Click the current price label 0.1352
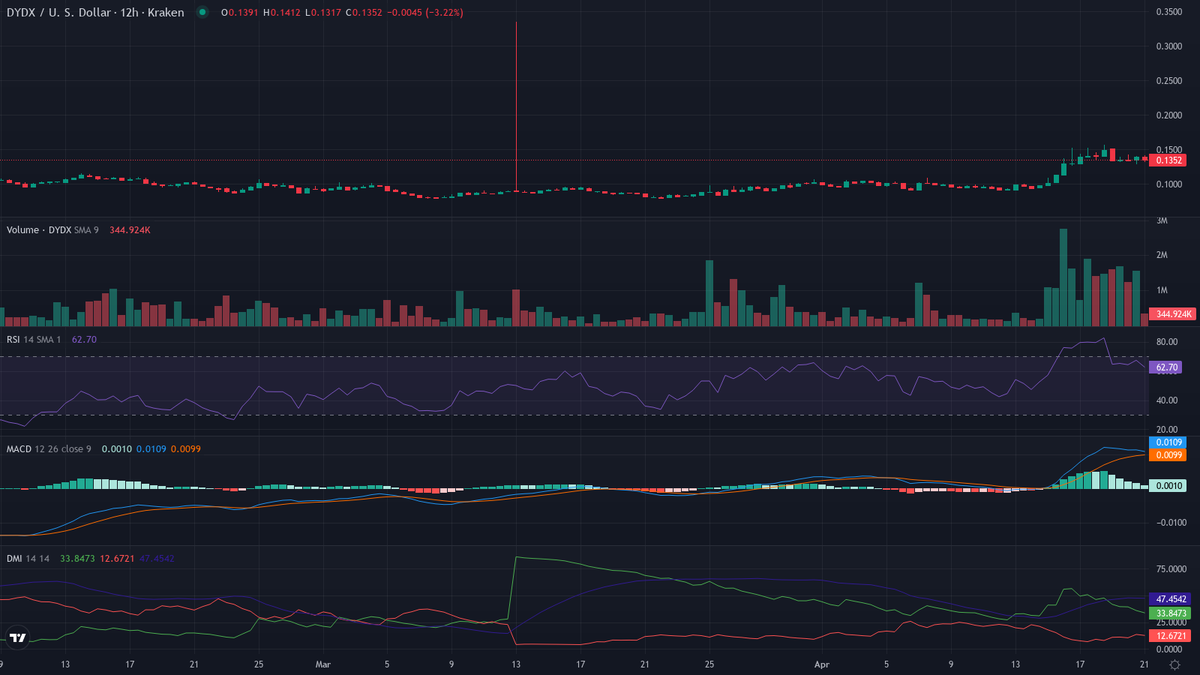1200x675 pixels. pos(1169,160)
